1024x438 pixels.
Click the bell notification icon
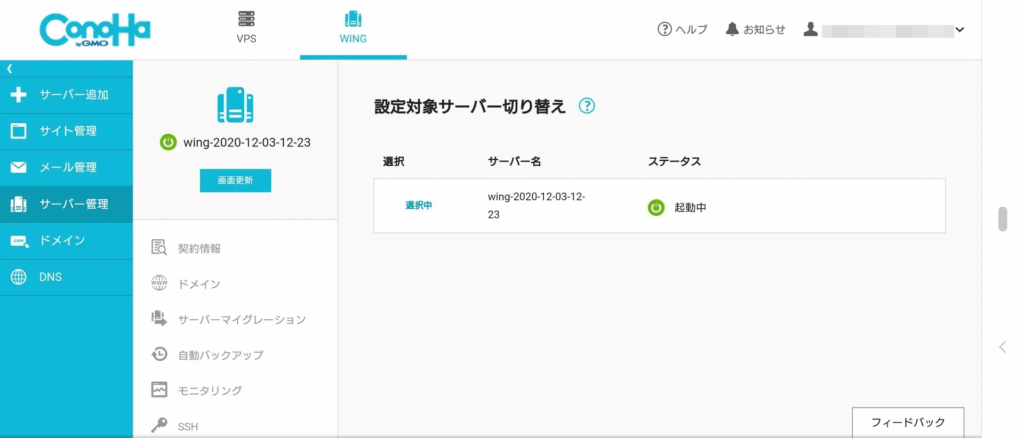733,29
